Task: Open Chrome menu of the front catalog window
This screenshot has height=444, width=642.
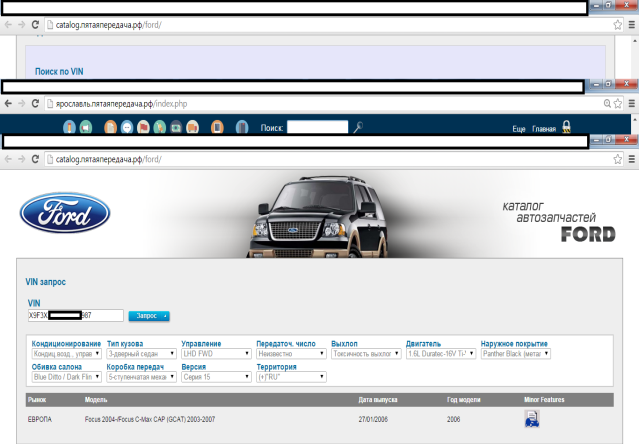Action: click(x=632, y=159)
